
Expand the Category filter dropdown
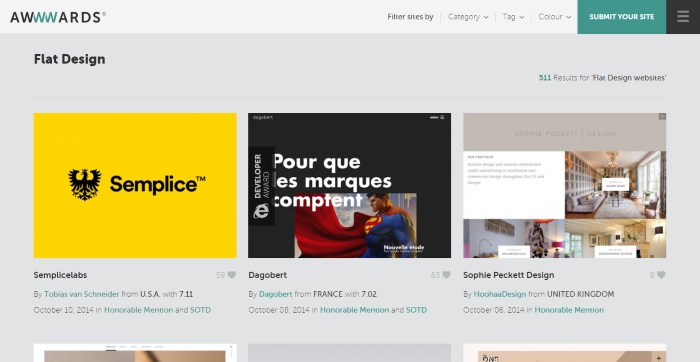[x=468, y=17]
